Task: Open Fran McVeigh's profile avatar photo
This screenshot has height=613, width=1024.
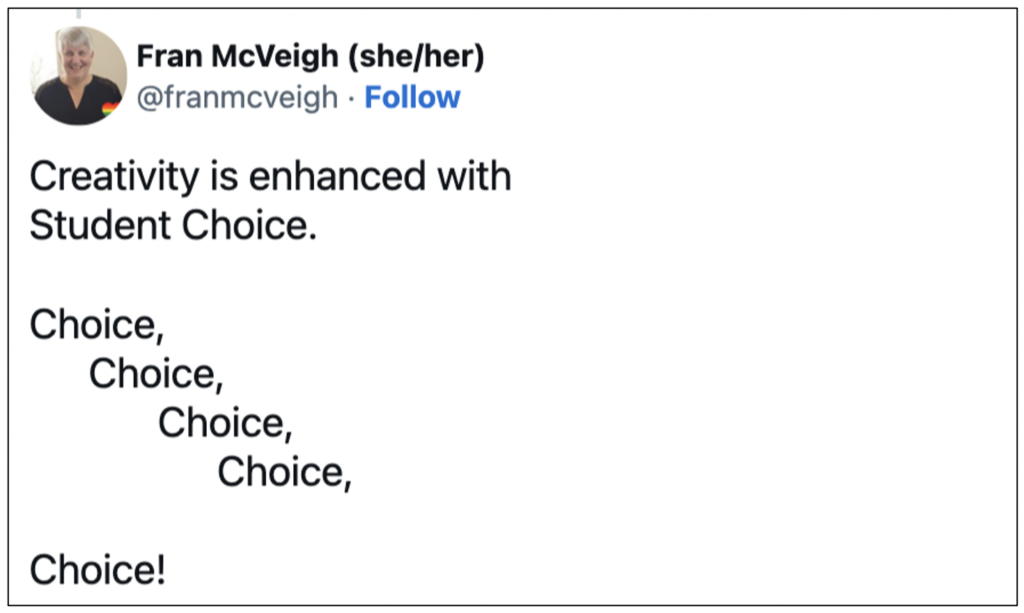Action: point(78,76)
